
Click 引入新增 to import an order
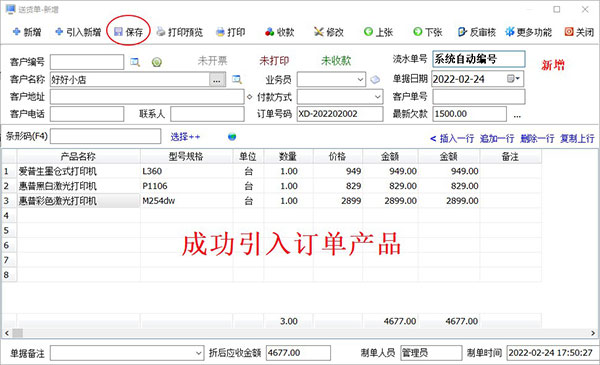[78, 32]
